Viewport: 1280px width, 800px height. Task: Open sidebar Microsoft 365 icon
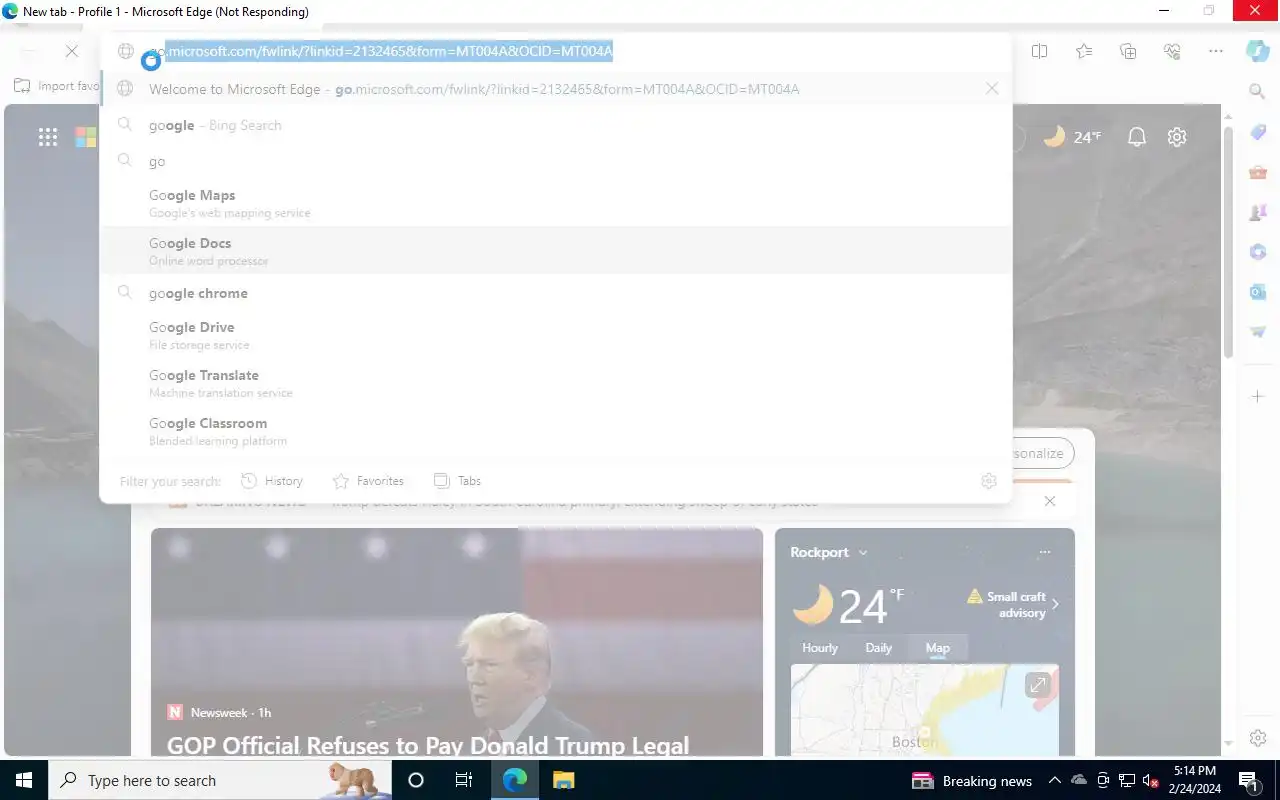point(1258,252)
